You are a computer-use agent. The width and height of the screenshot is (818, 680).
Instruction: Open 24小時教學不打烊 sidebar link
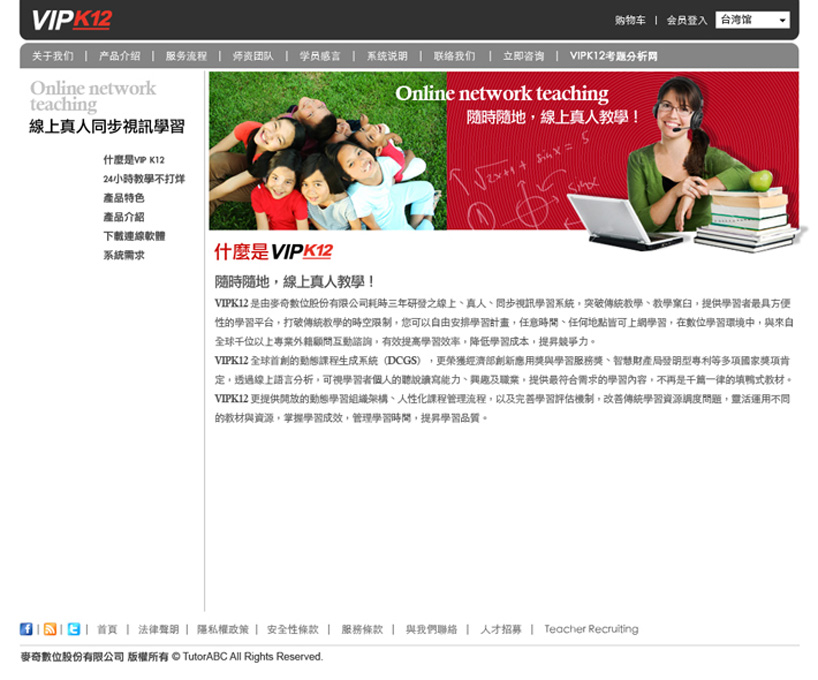tap(143, 179)
